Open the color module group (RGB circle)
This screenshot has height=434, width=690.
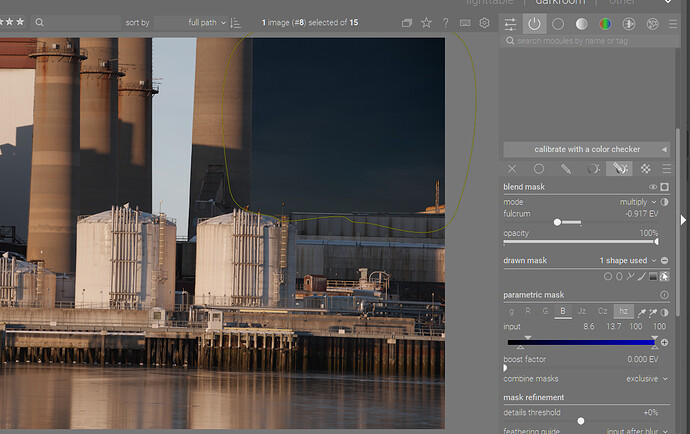(x=605, y=23)
